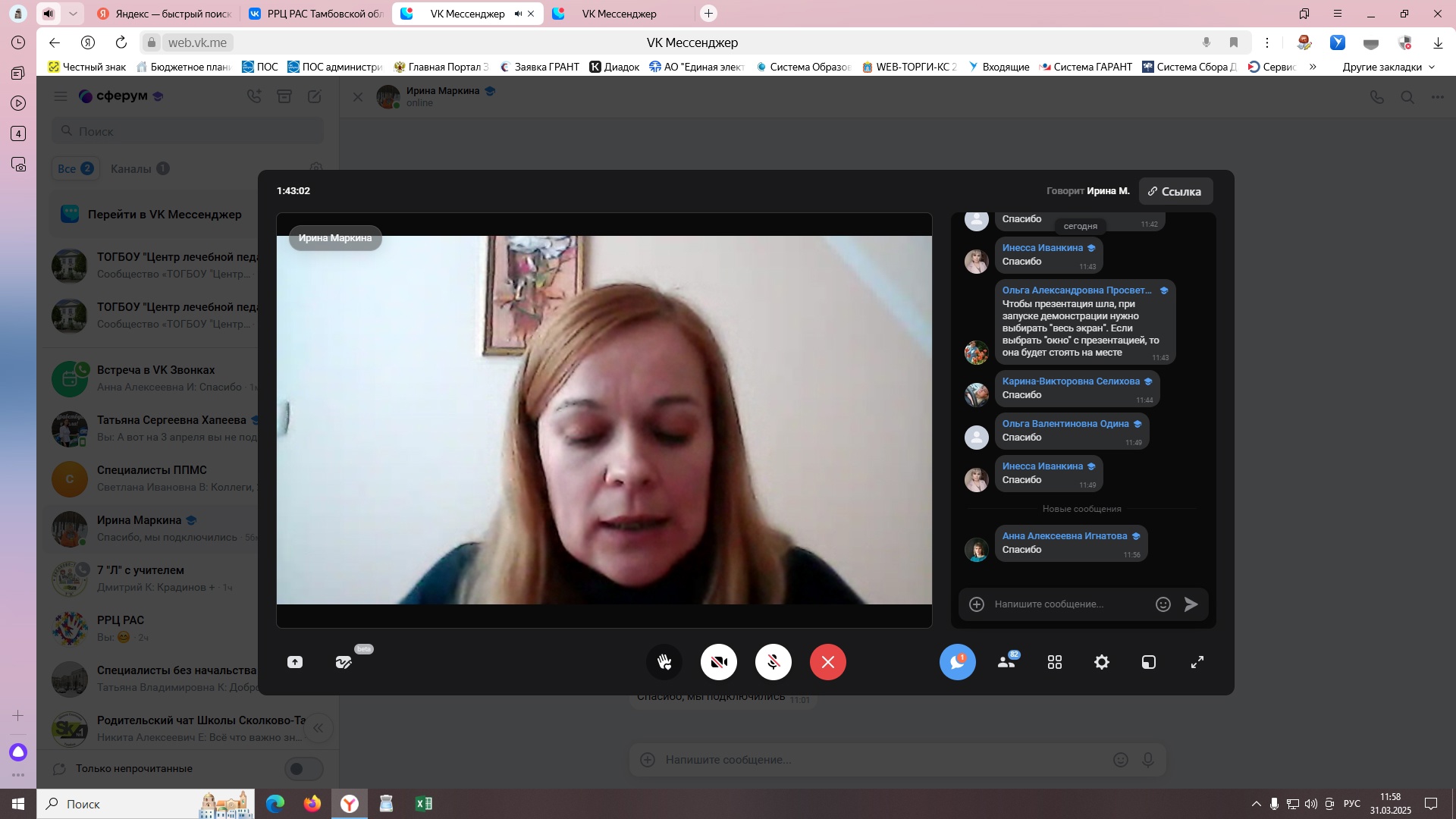The image size is (1456, 819).
Task: Open Excel from the taskbar
Action: pos(423,804)
